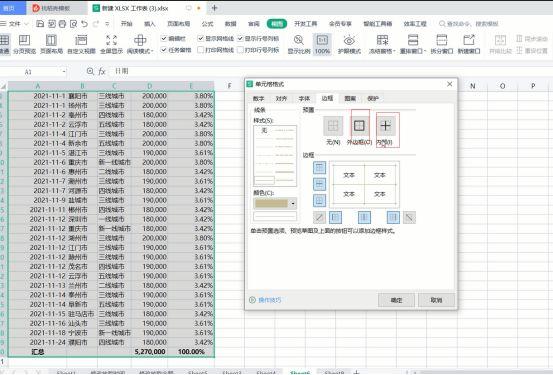Screen dimensions: 553x375
Task: Switch to Pattern (图案) tab in dialog
Action: (350, 98)
